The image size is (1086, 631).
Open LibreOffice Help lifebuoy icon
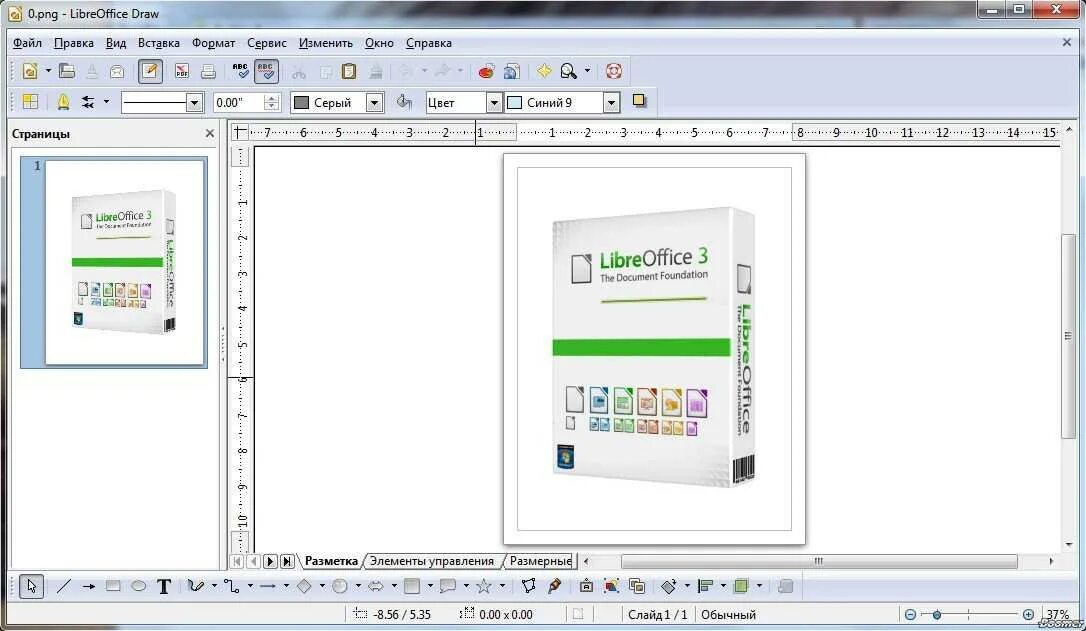pyautogui.click(x=614, y=71)
